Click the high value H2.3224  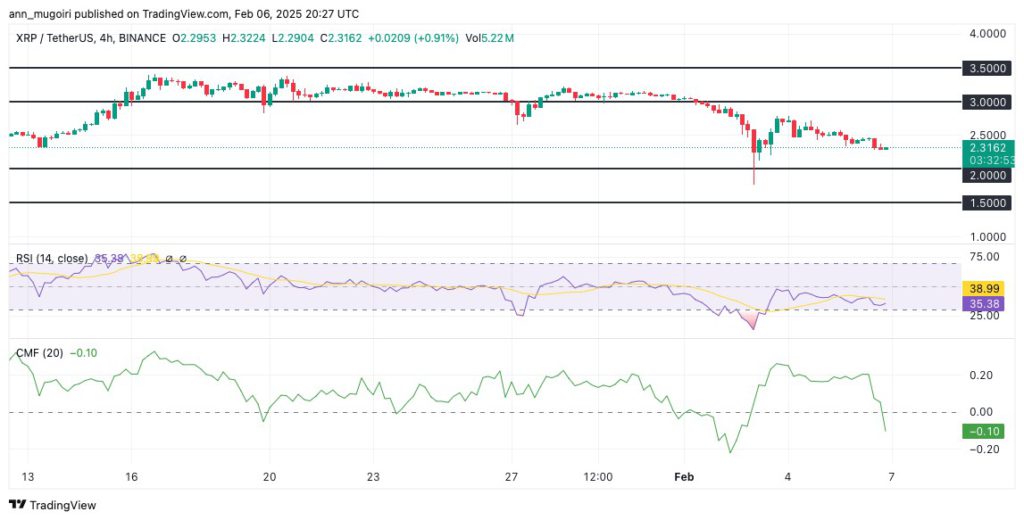pyautogui.click(x=244, y=39)
